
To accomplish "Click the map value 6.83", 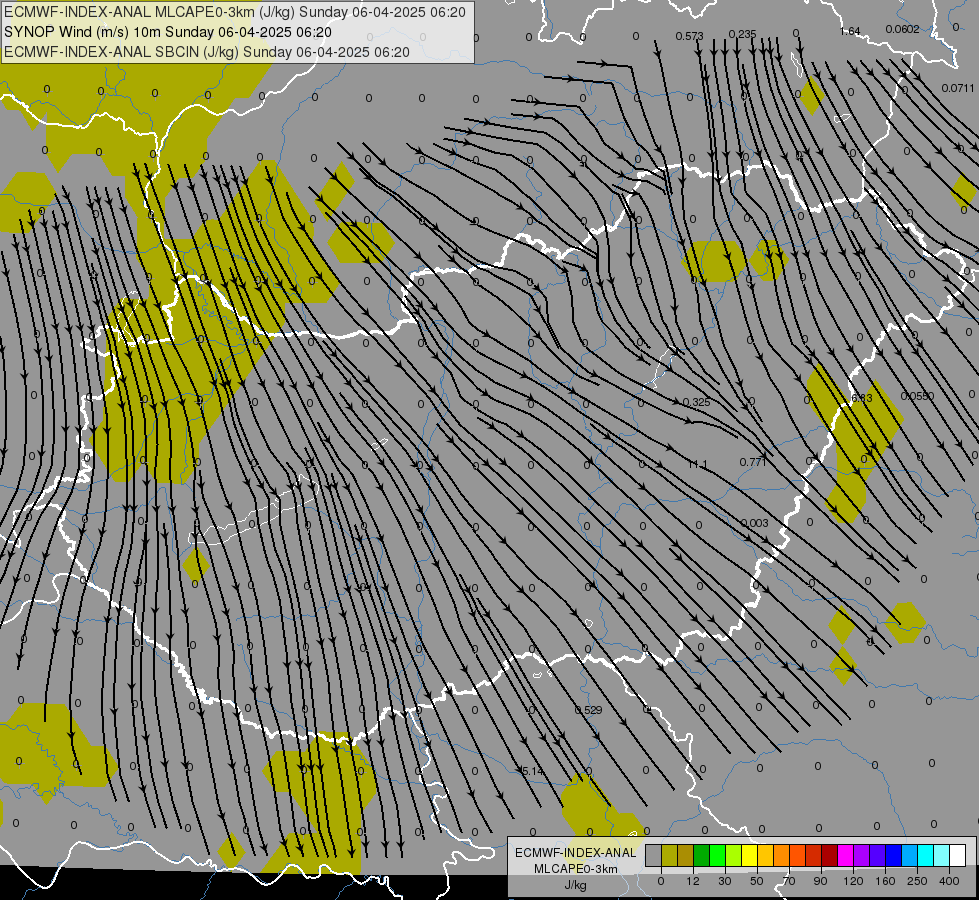I will [862, 398].
